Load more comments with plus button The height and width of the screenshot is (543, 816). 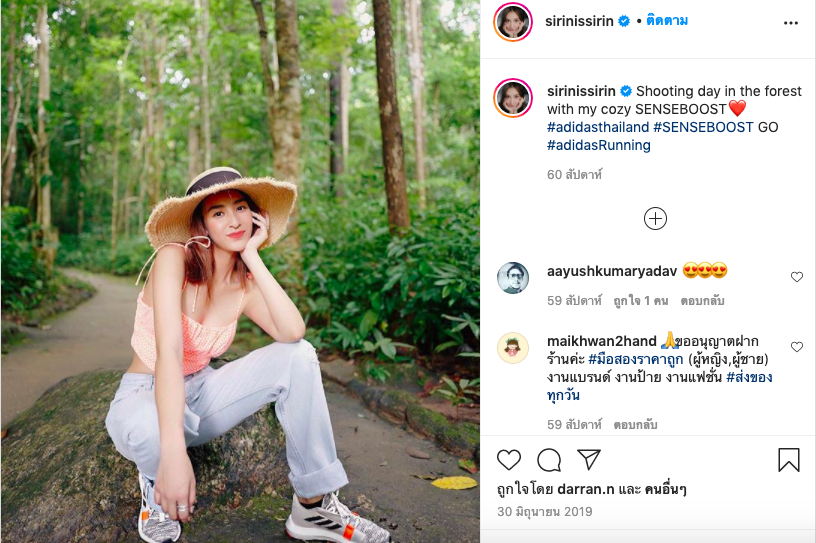point(655,219)
